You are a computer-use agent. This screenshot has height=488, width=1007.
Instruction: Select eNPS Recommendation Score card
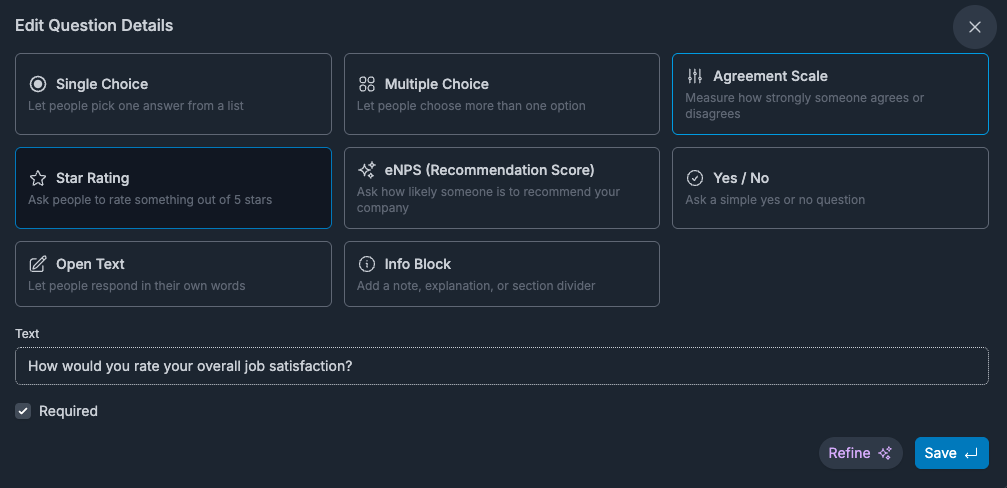[502, 187]
